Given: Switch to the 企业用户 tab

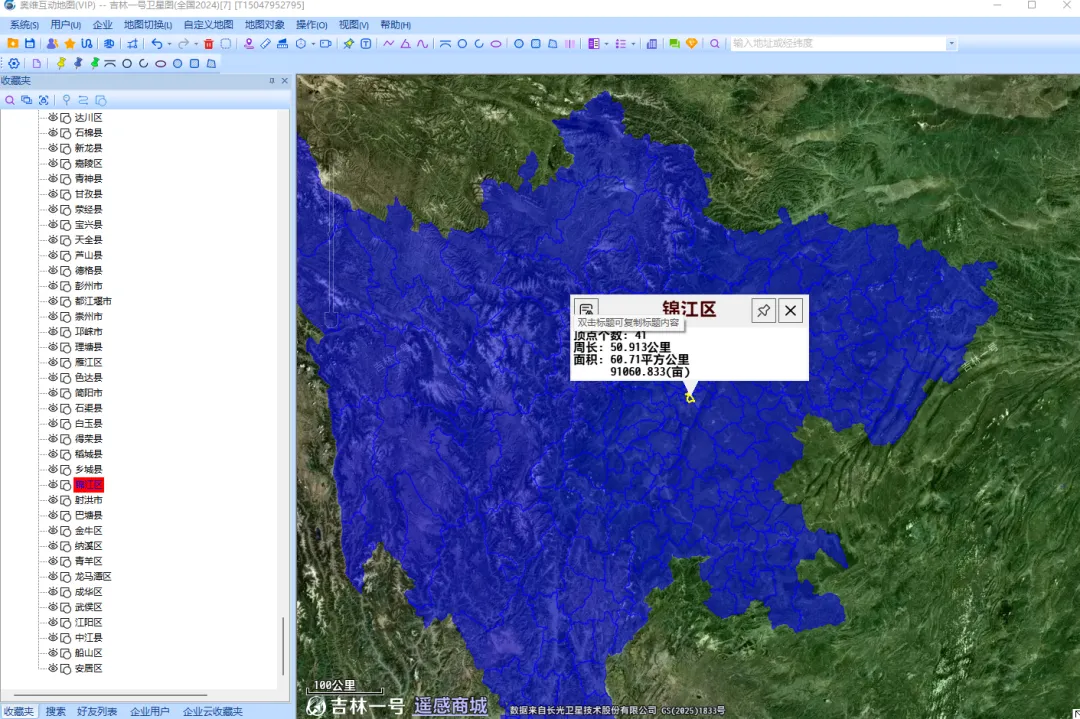Looking at the screenshot, I should coord(149,711).
